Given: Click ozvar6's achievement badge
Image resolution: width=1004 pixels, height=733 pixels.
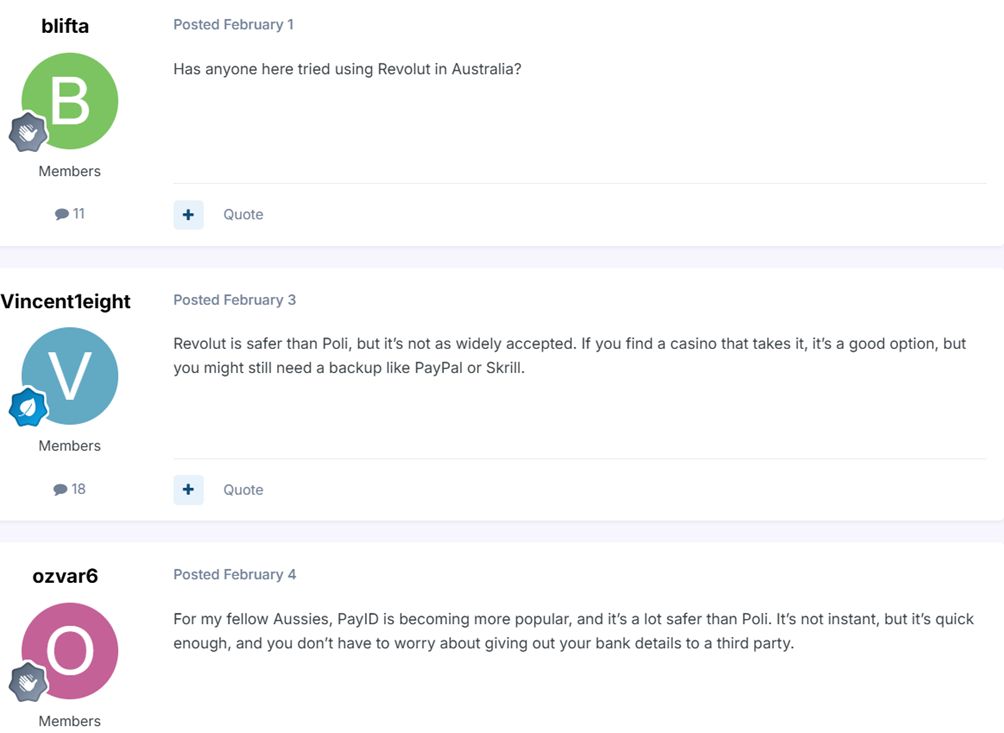Looking at the screenshot, I should 27,682.
